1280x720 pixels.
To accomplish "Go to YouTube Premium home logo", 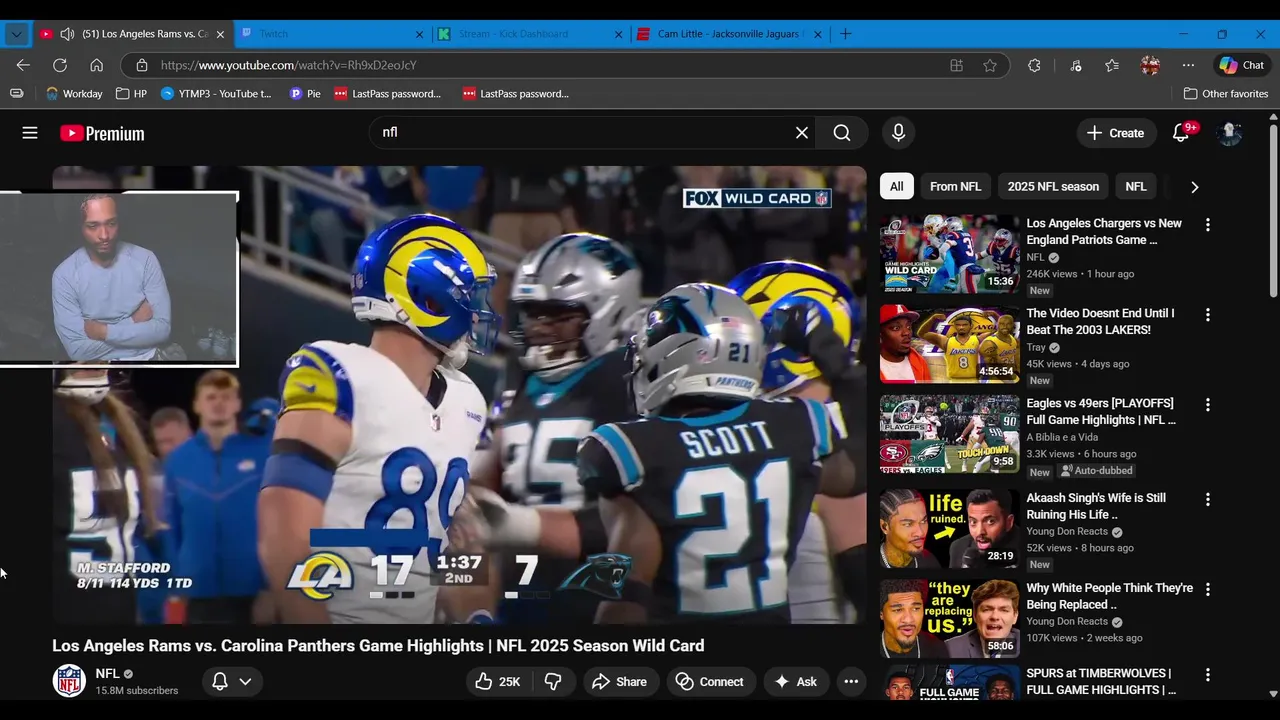I will [x=102, y=133].
